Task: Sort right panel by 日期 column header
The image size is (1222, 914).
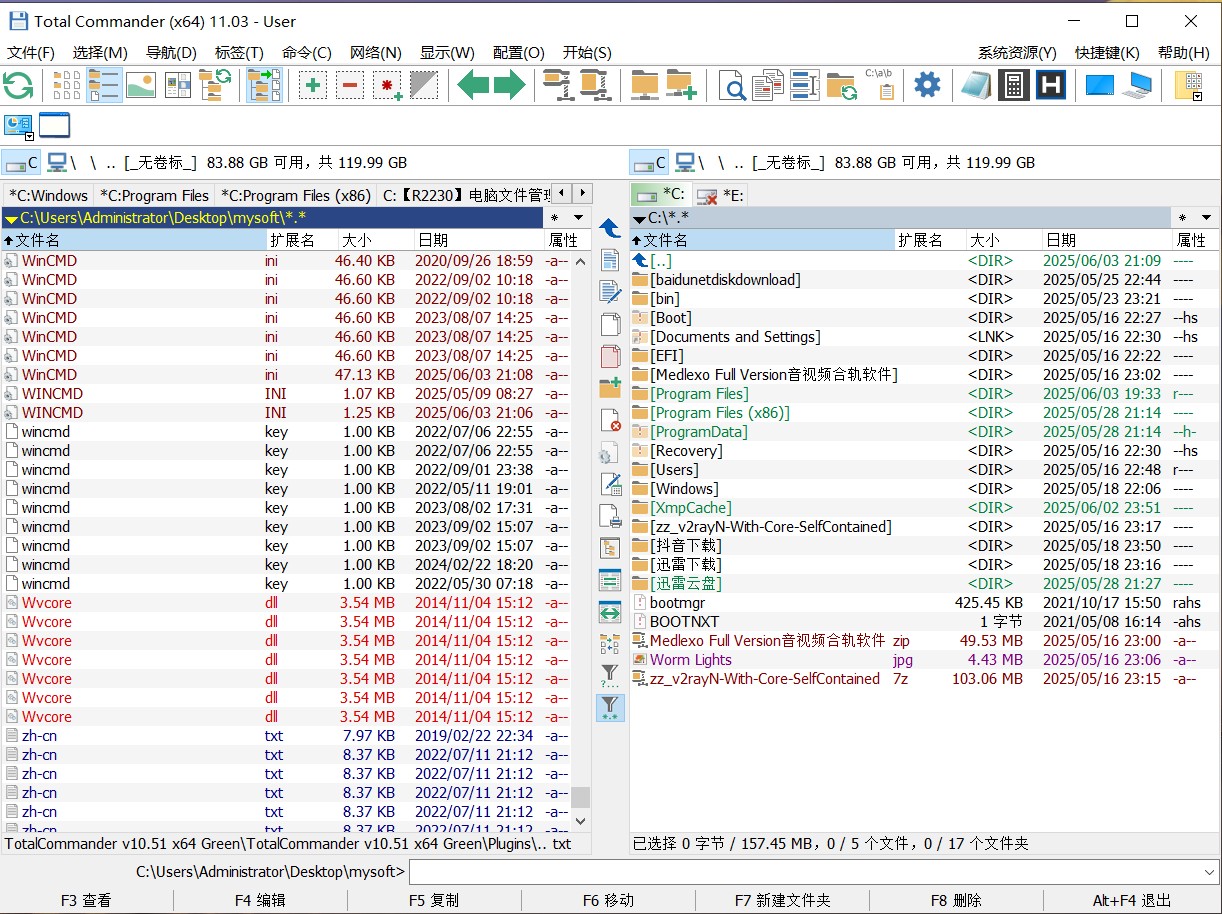Action: [1106, 240]
